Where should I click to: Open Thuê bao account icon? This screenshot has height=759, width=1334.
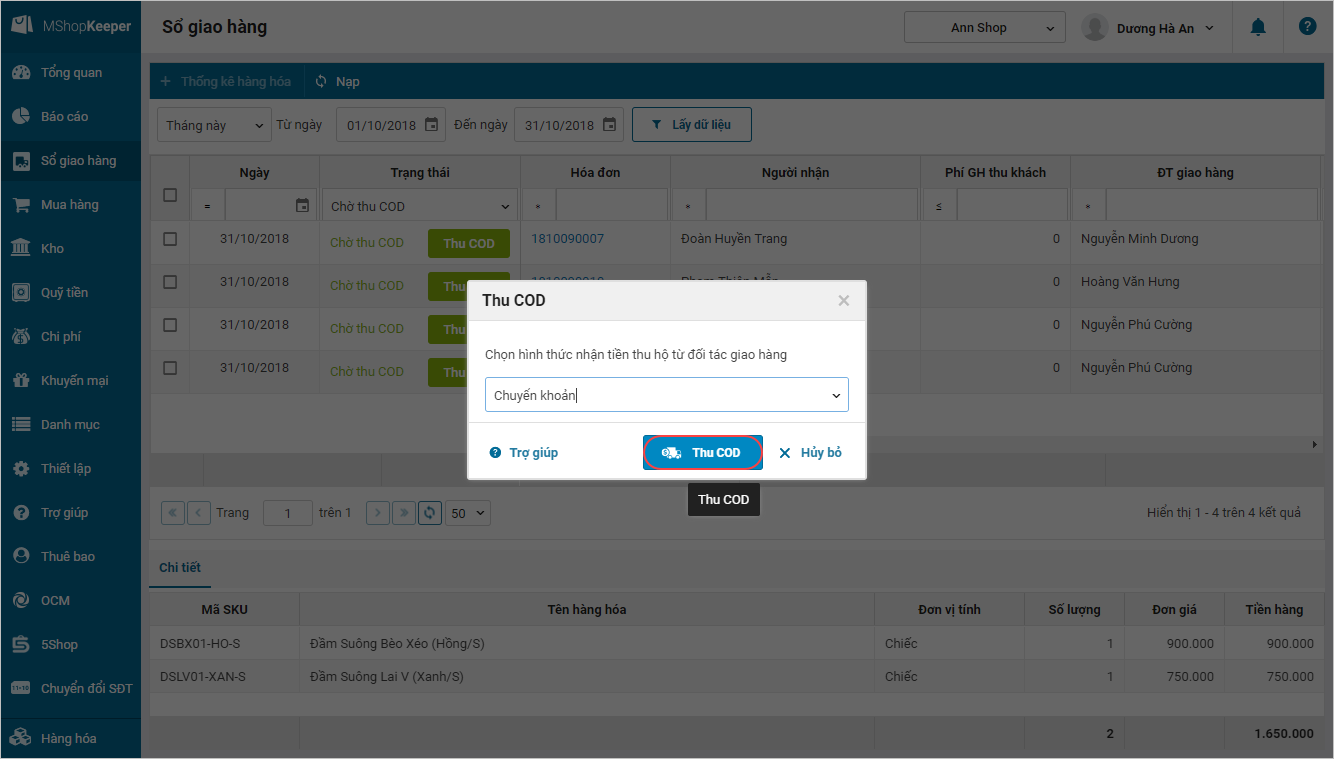tap(20, 557)
